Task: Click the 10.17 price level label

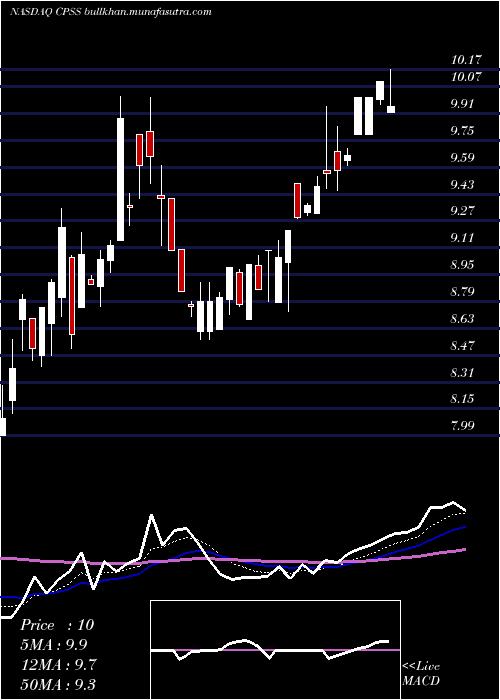Action: pos(466,59)
